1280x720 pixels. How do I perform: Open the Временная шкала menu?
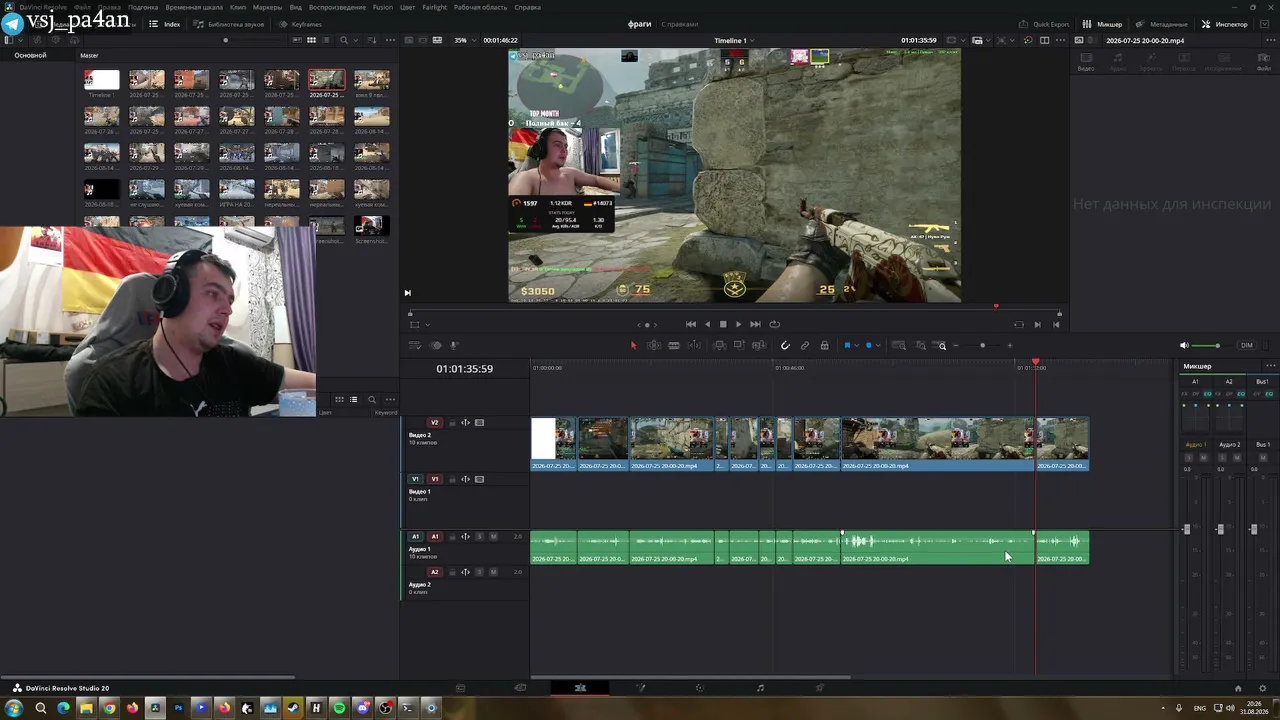click(194, 7)
